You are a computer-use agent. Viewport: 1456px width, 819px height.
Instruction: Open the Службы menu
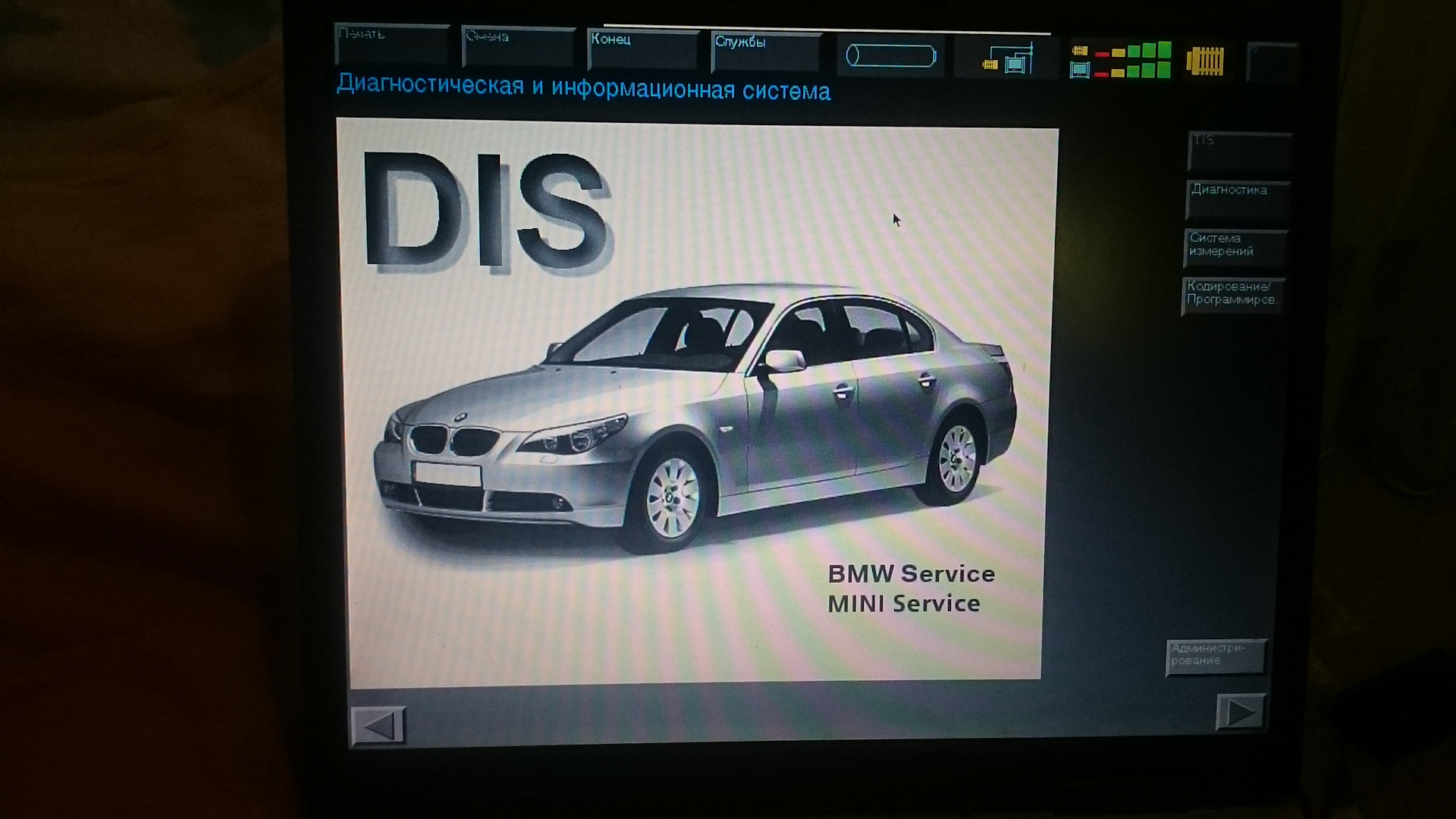767,52
